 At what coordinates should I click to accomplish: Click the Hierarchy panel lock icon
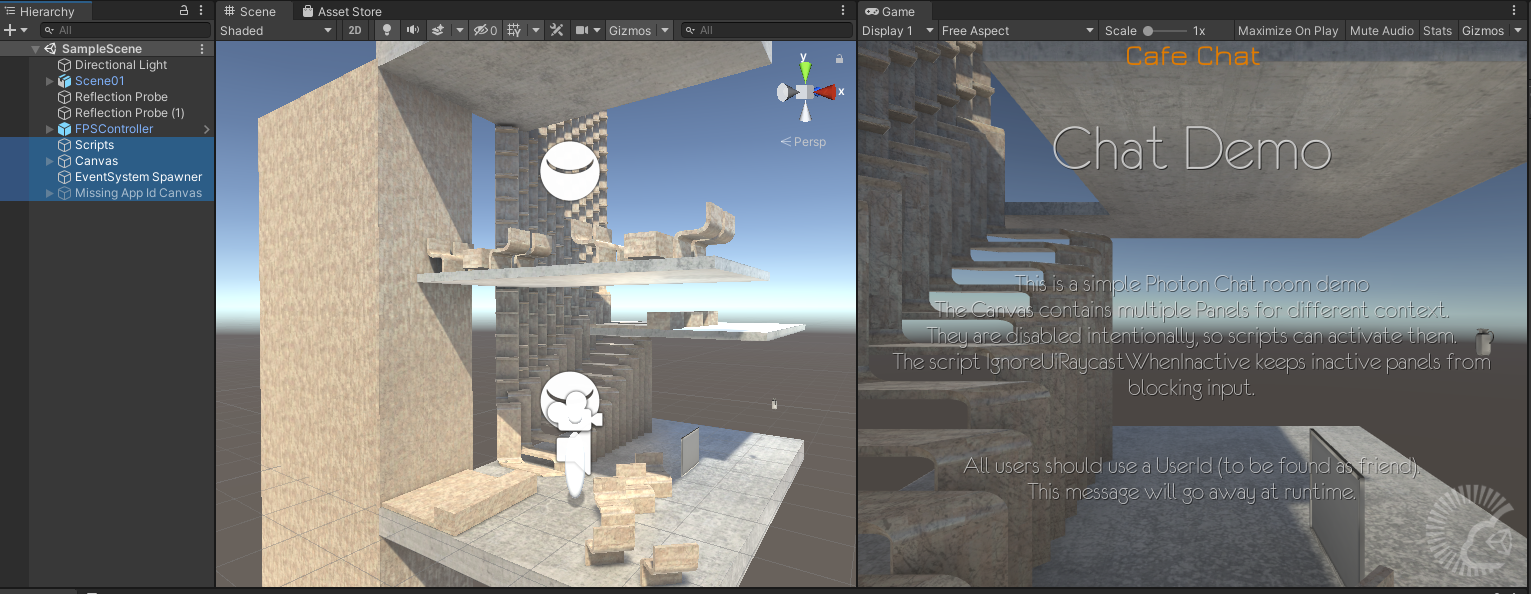[184, 11]
